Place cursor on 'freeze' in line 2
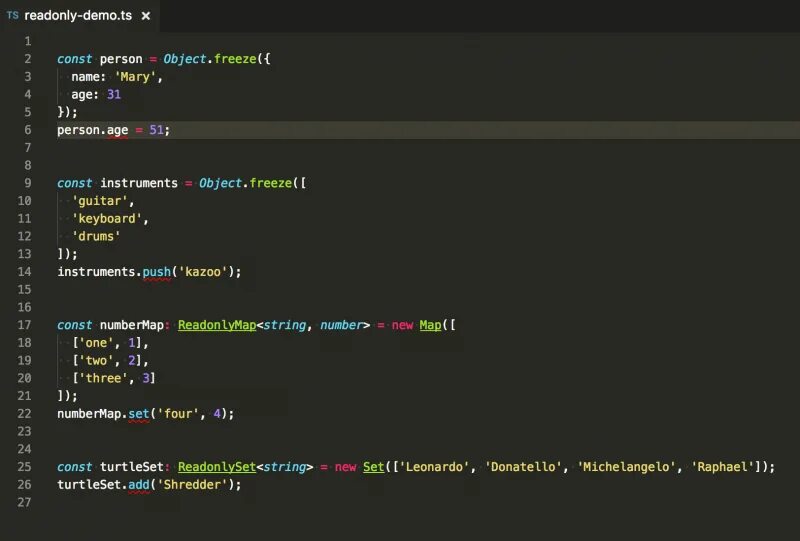Image resolution: width=800 pixels, height=541 pixels. tap(235, 59)
